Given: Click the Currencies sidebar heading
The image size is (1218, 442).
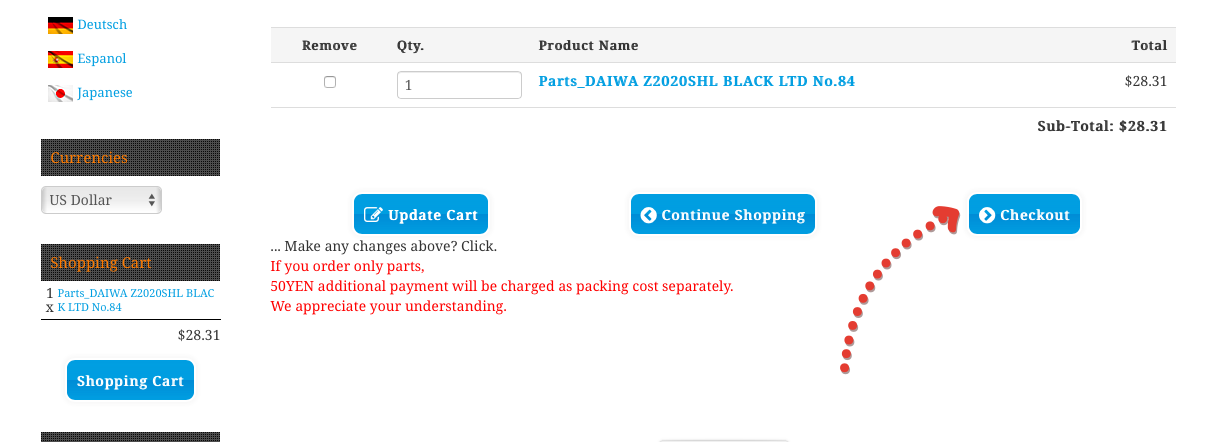Looking at the screenshot, I should click(x=89, y=158).
